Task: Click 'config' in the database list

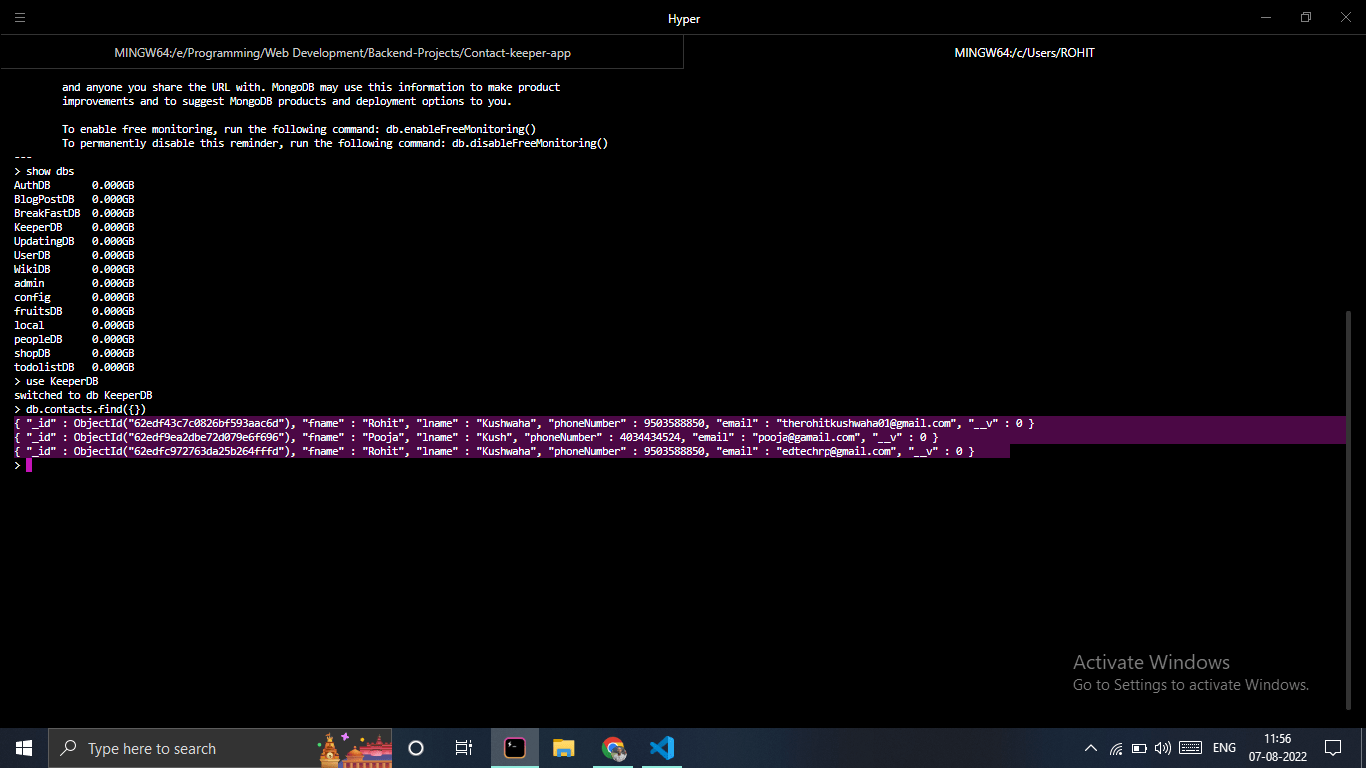Action: pyautogui.click(x=32, y=297)
